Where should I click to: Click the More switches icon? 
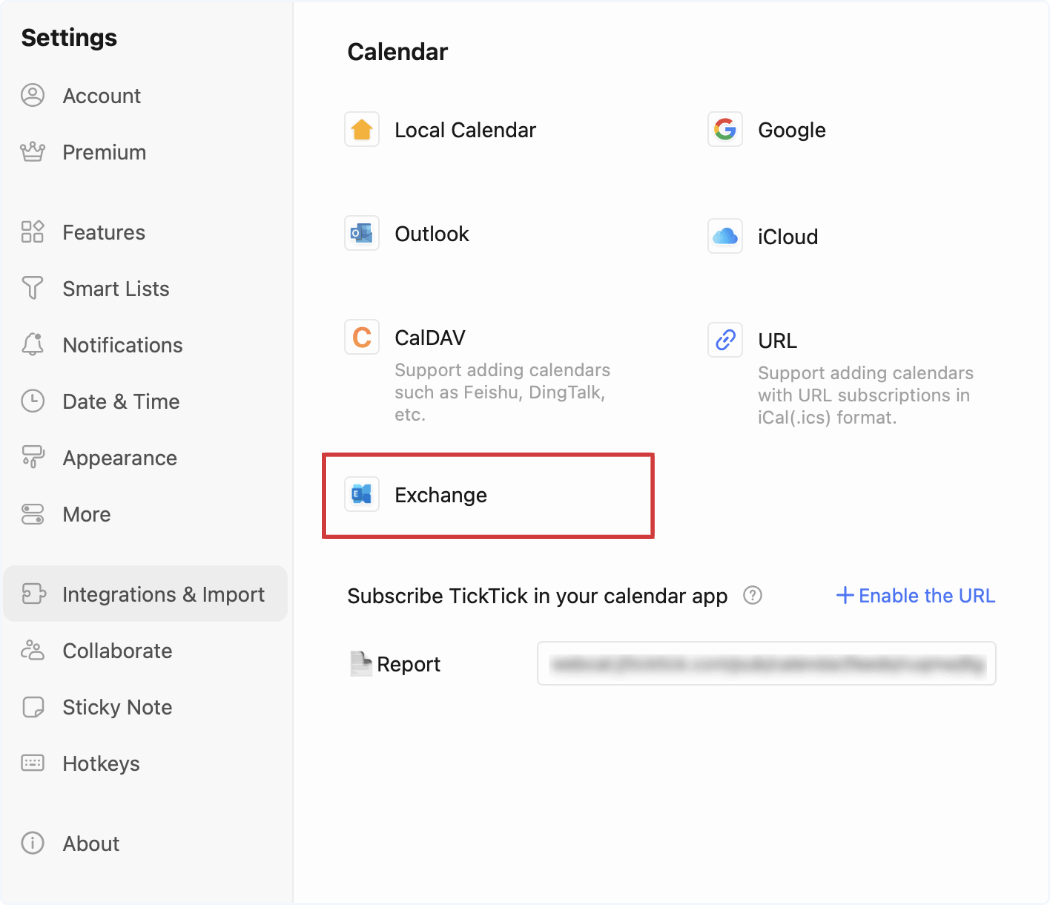(33, 514)
